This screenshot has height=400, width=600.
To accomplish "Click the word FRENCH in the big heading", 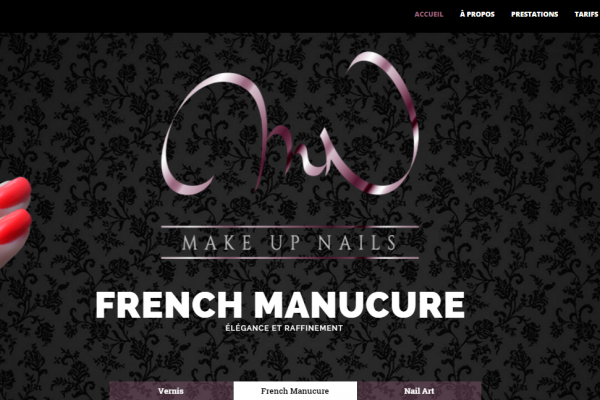I will pos(169,305).
